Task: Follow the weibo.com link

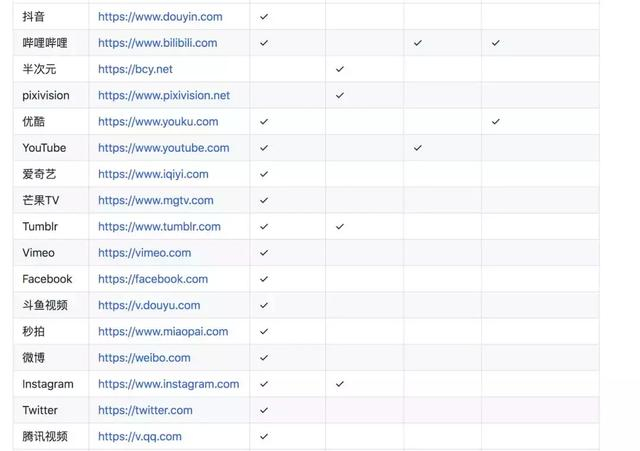Action: [144, 358]
